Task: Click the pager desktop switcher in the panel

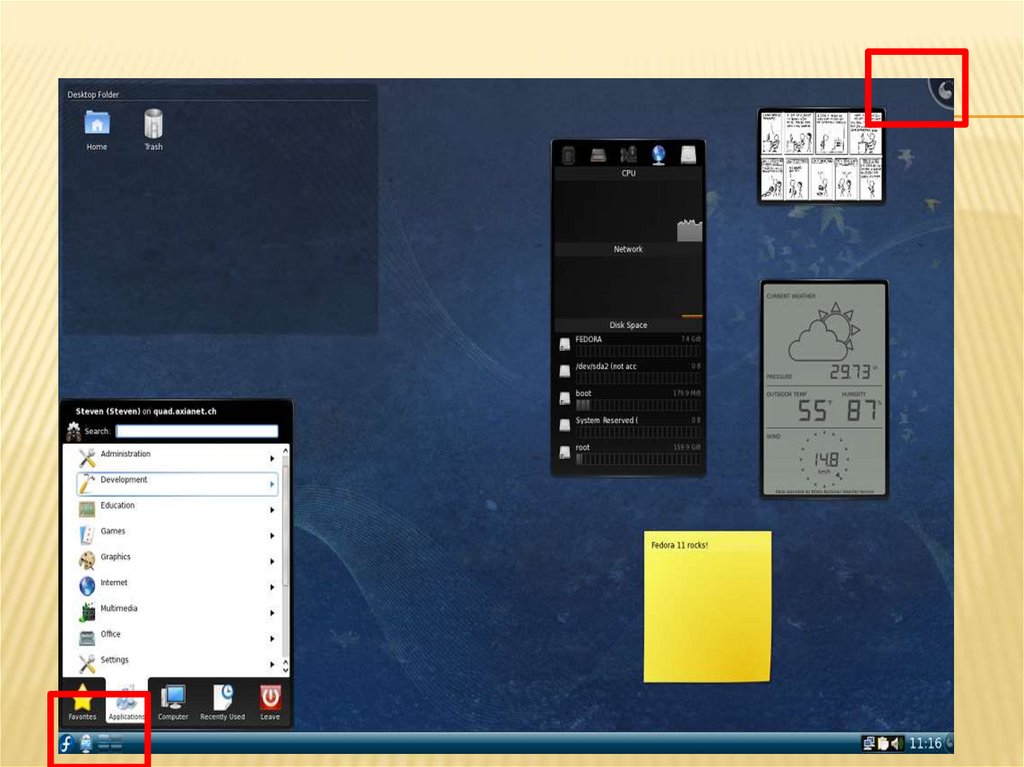Action: click(110, 743)
